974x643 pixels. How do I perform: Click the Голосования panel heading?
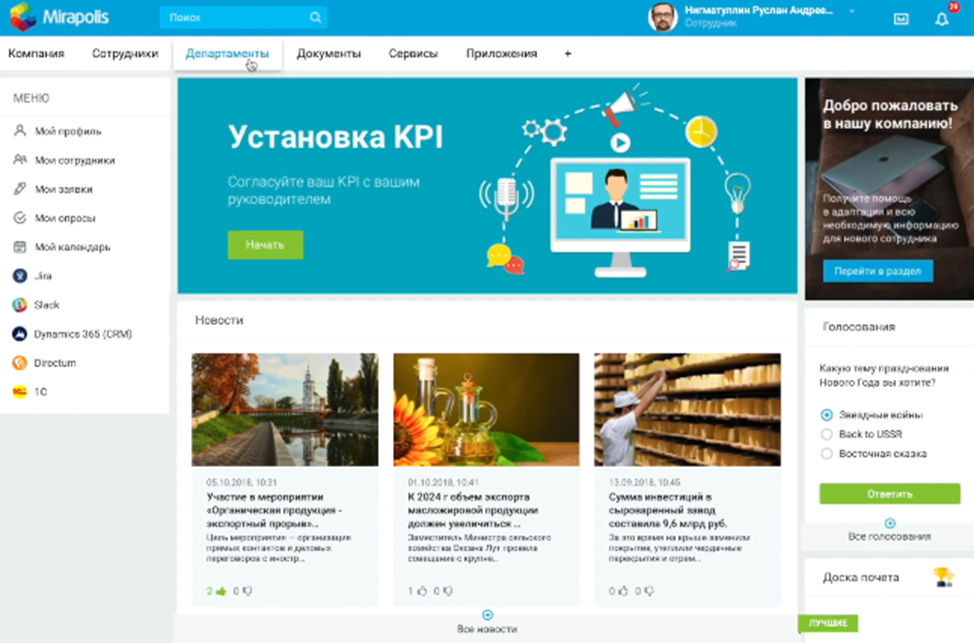pyautogui.click(x=858, y=327)
